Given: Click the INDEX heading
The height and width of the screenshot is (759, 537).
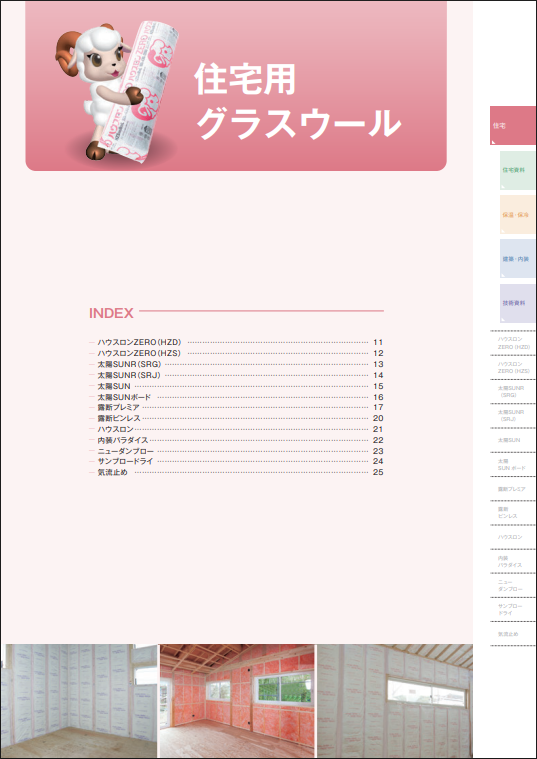Looking at the screenshot, I should pos(111,313).
